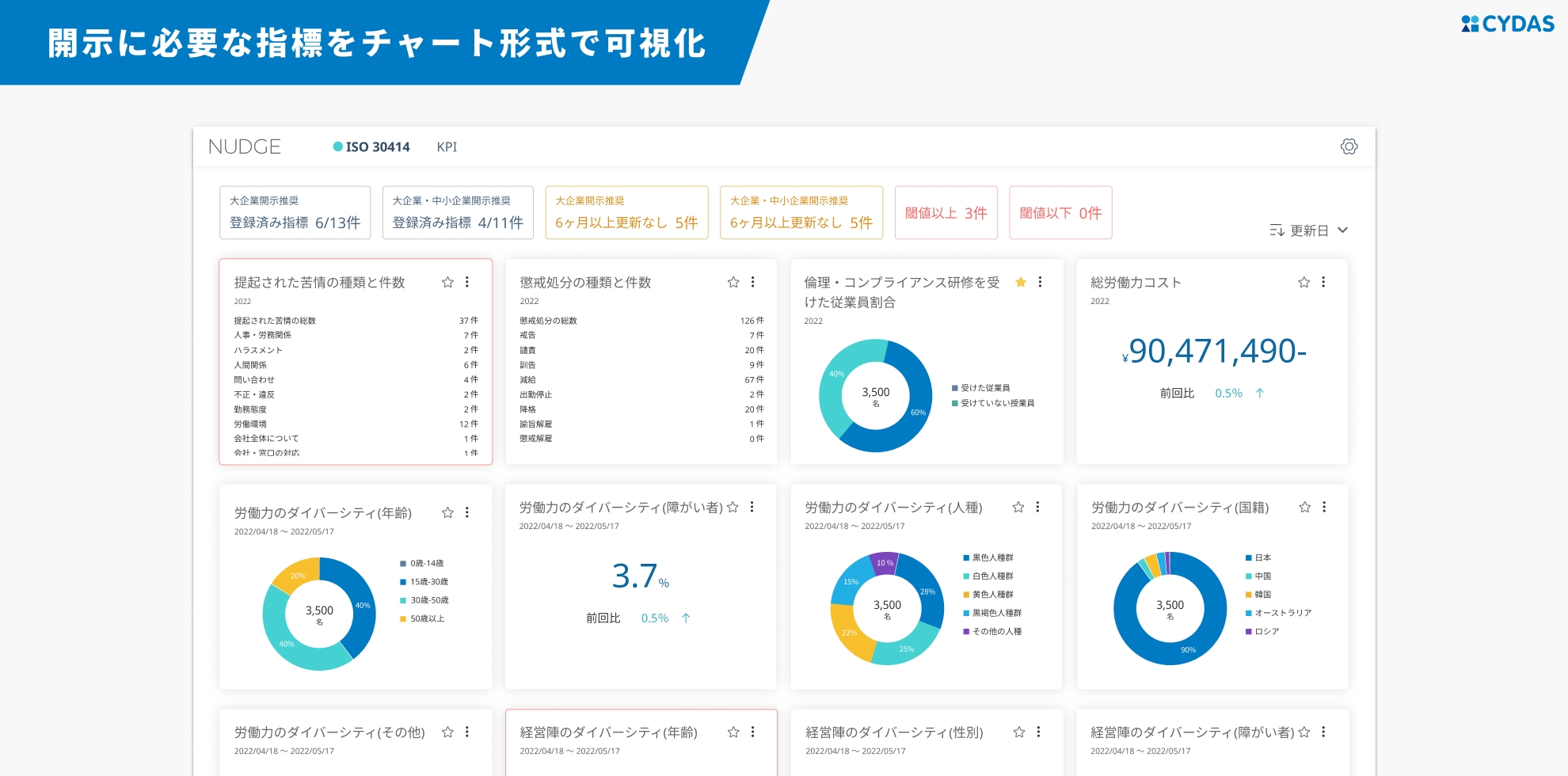Select 大企業開示推奨 登録済み指標 6/13件 card
Viewport: 1568px width, 776px height.
(x=295, y=212)
